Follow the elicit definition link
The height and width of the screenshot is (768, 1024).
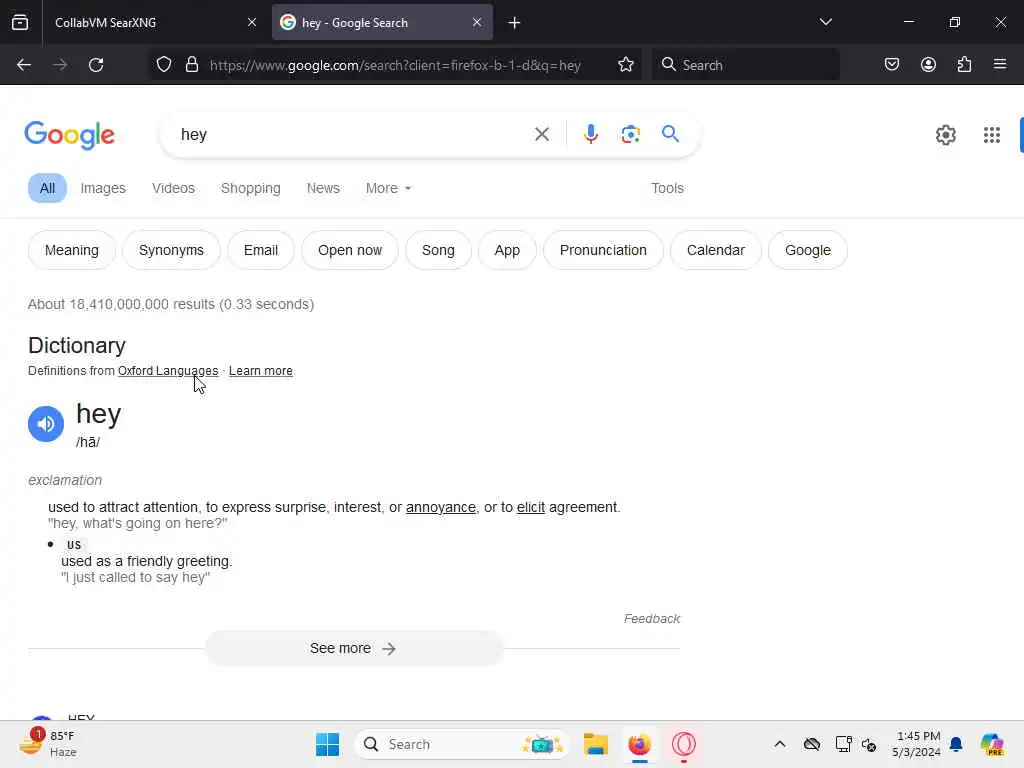coord(530,507)
